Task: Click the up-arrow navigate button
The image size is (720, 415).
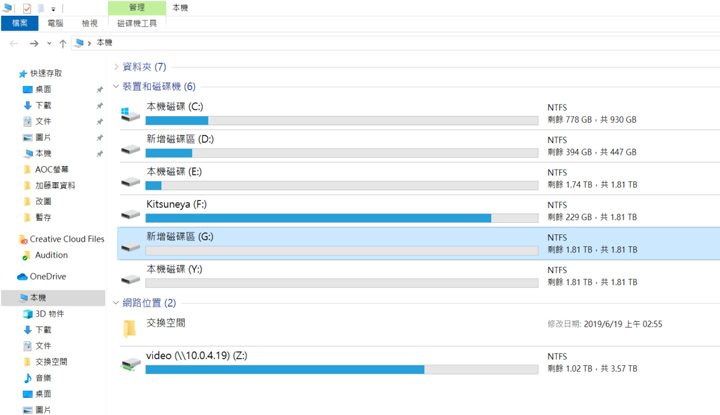Action: click(63, 43)
